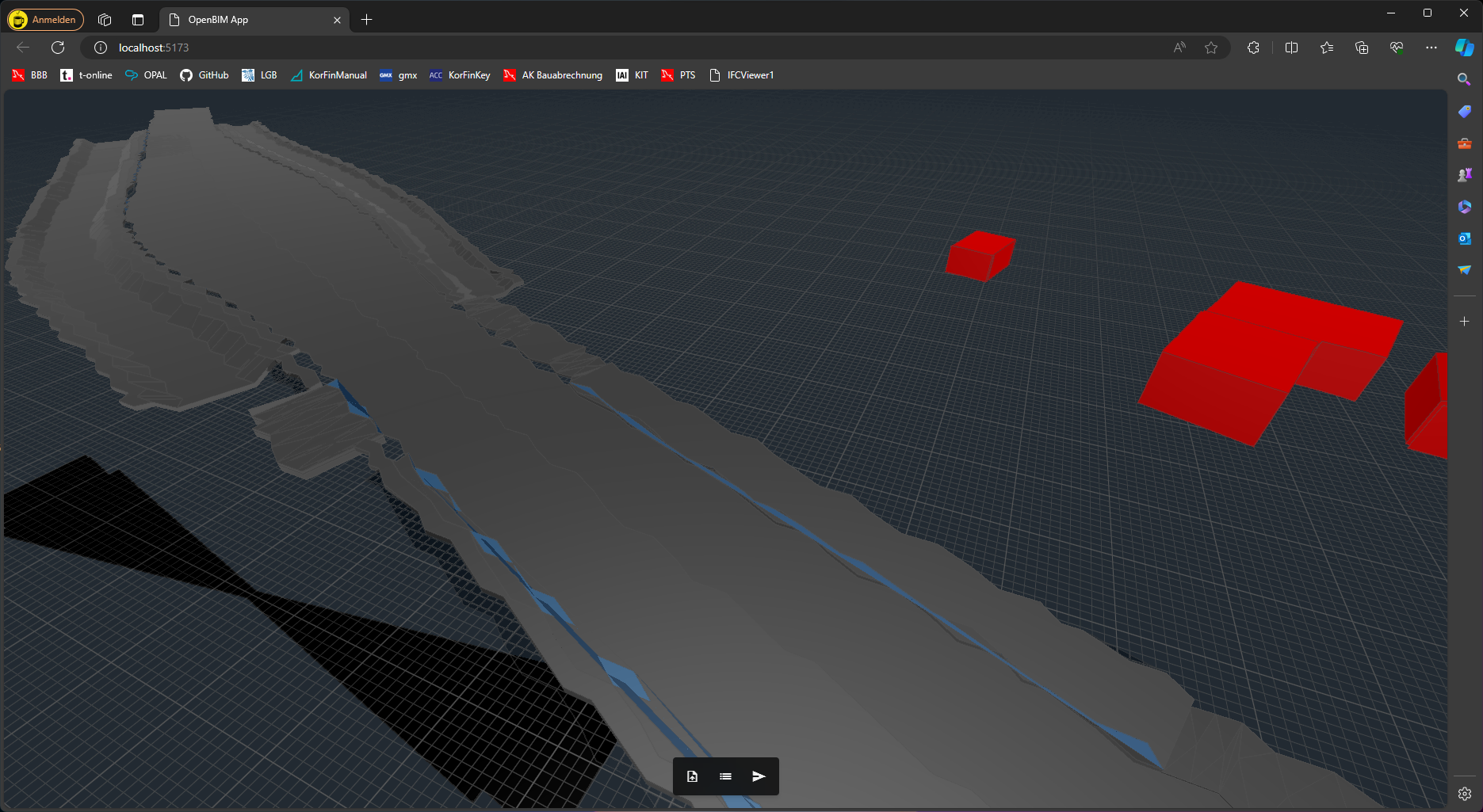Open the sidebar shopping tag icon
1483x812 pixels.
point(1464,112)
